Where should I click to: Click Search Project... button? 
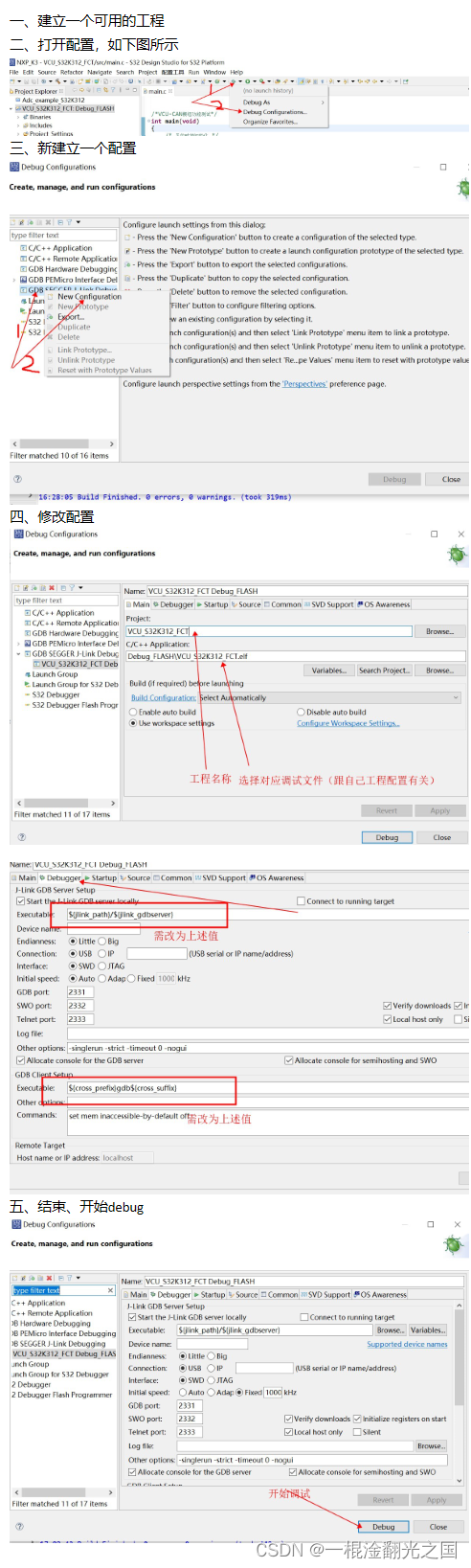[384, 670]
